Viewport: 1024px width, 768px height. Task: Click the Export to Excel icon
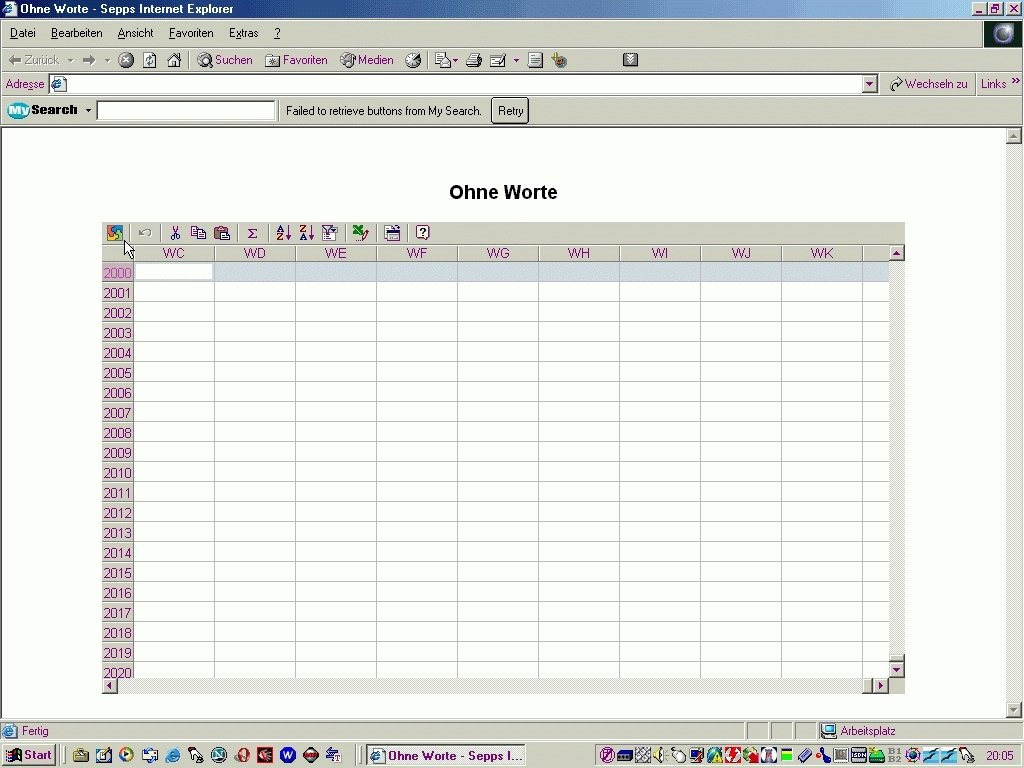[x=361, y=233]
